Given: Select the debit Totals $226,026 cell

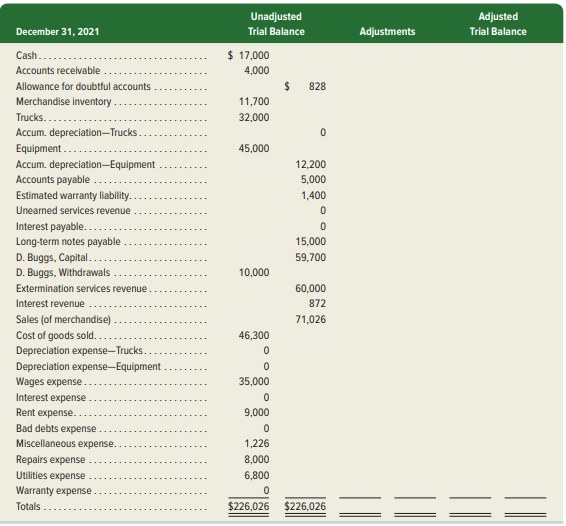Looking at the screenshot, I should [x=248, y=507].
